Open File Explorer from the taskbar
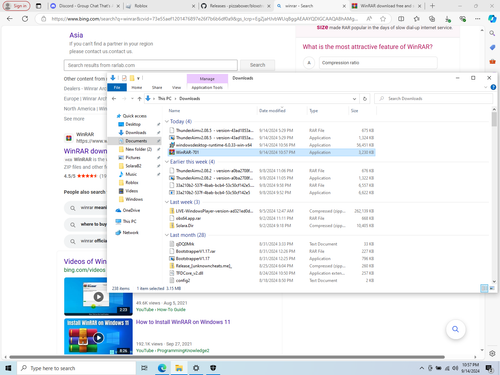The width and height of the screenshot is (500, 375). click(179, 368)
